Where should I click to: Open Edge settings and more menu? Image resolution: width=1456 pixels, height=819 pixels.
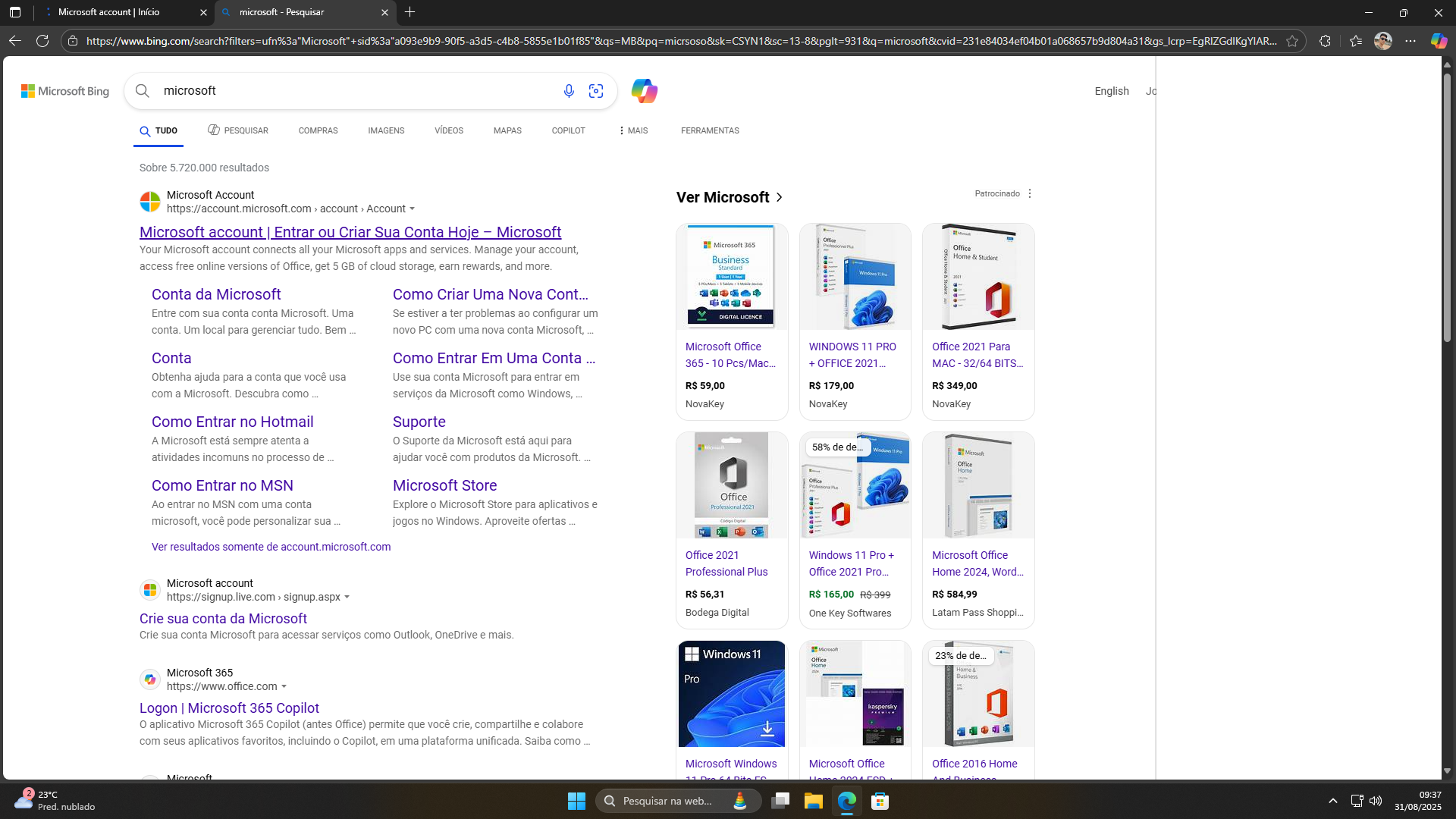point(1410,41)
